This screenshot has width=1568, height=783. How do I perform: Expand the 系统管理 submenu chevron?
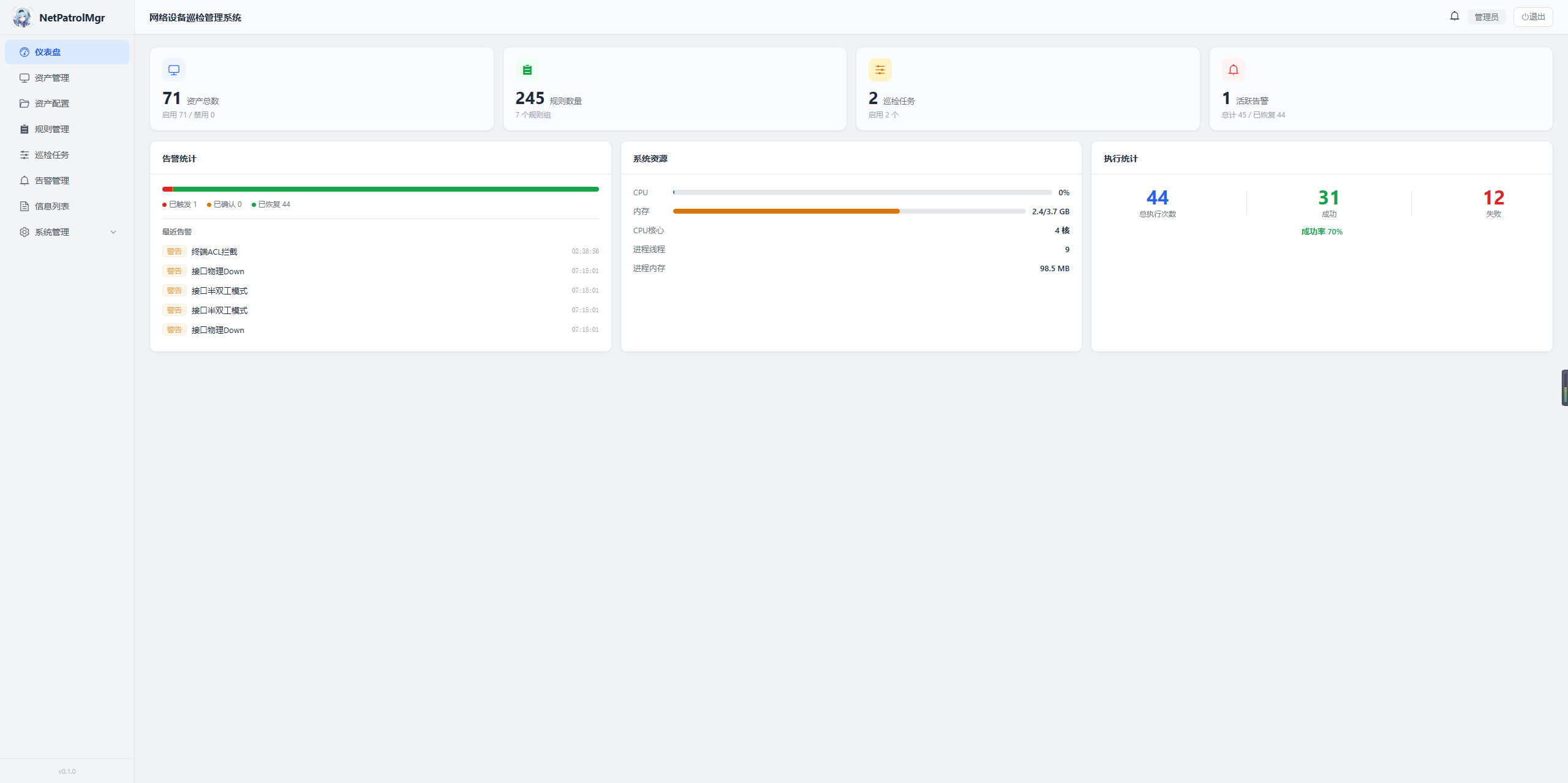(113, 232)
